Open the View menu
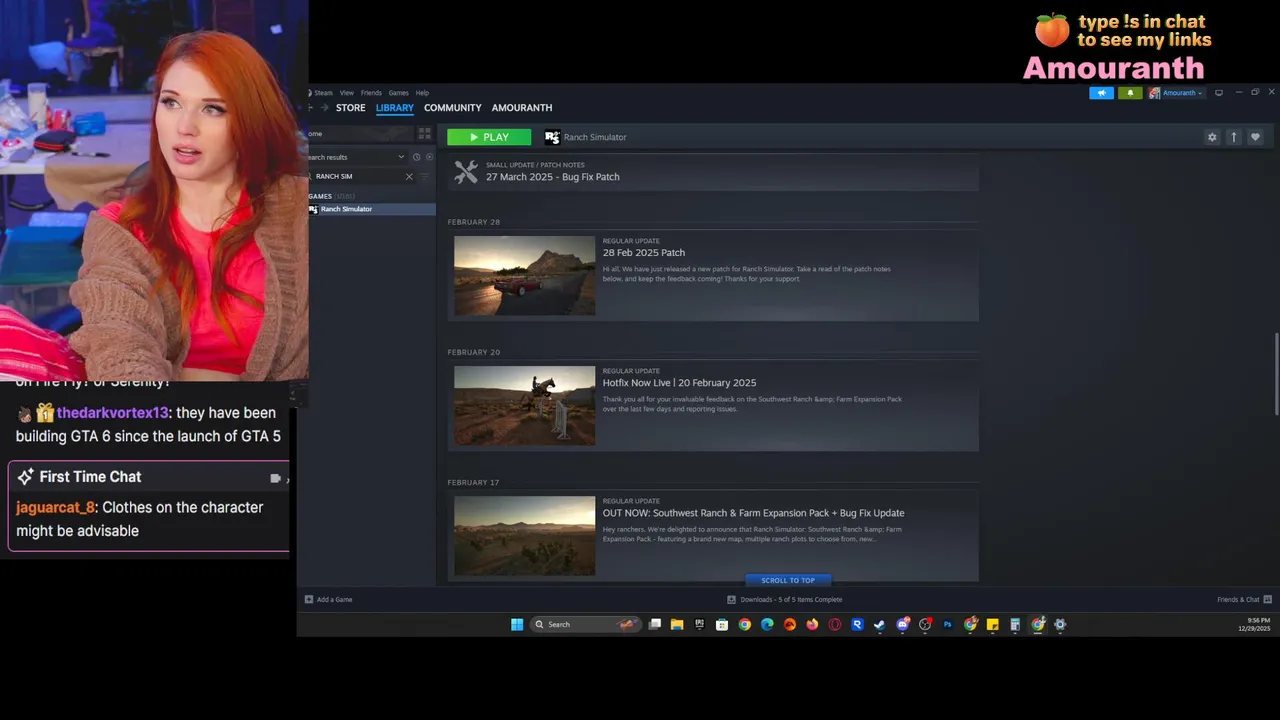Viewport: 1280px width, 720px height. pos(346,93)
